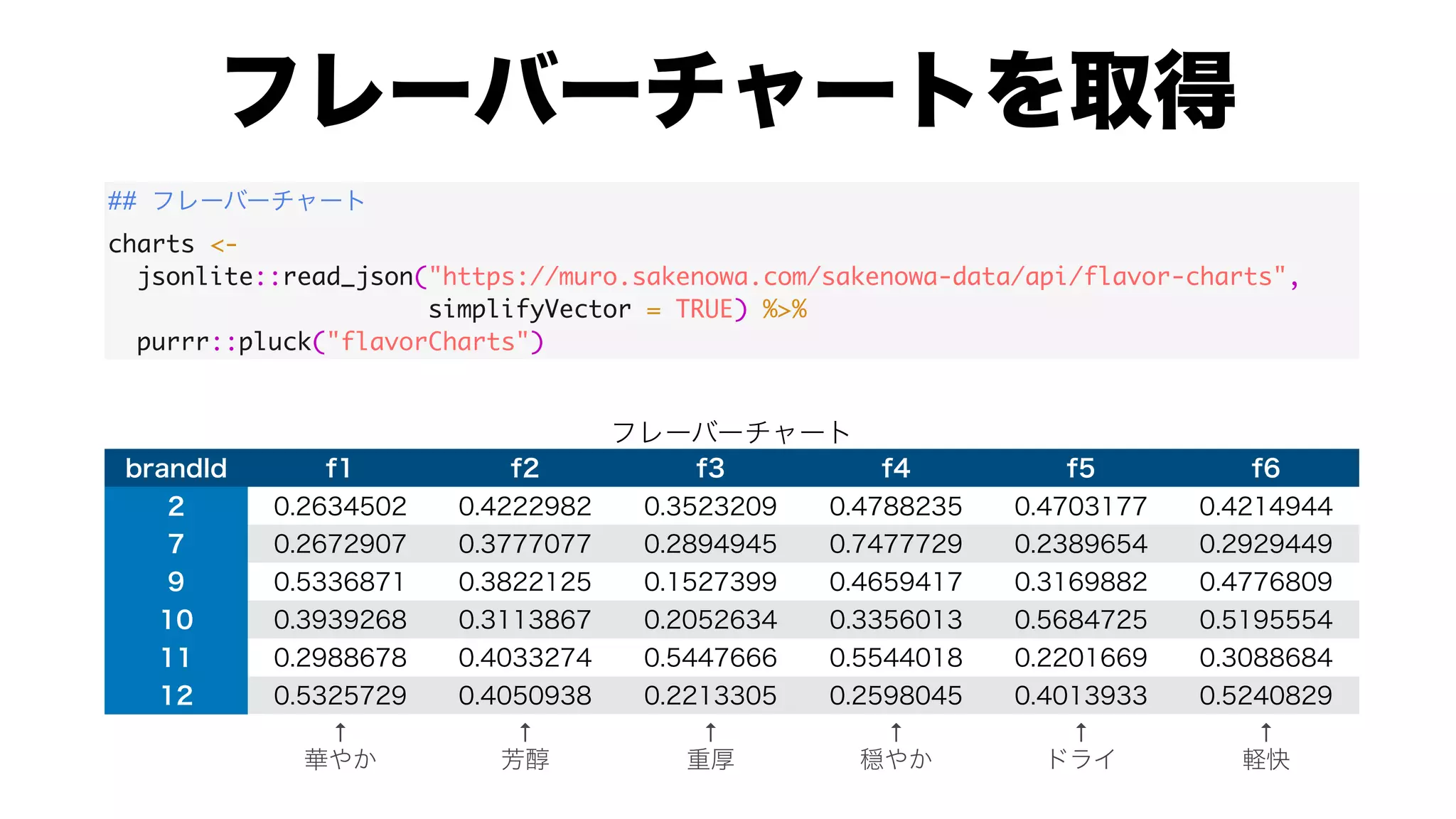Viewport: 1456px width, 819px height.
Task: Click the slide title フレーバーチャートを取得
Action: point(729,90)
